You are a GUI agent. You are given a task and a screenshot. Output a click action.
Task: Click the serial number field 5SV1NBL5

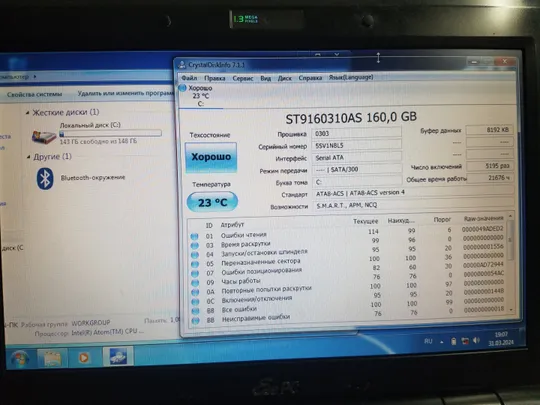pyautogui.click(x=356, y=145)
